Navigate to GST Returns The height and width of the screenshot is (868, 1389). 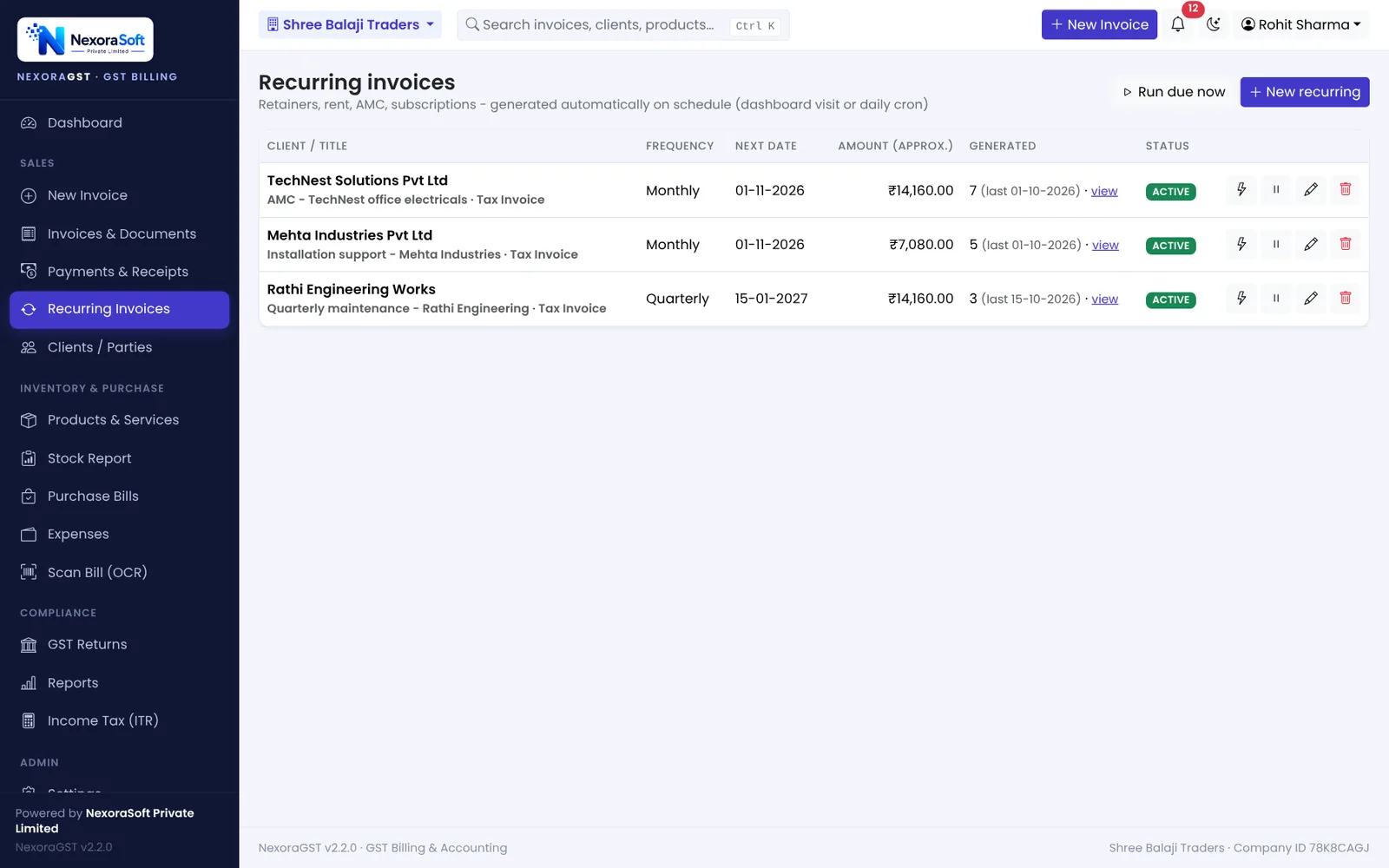[120, 645]
